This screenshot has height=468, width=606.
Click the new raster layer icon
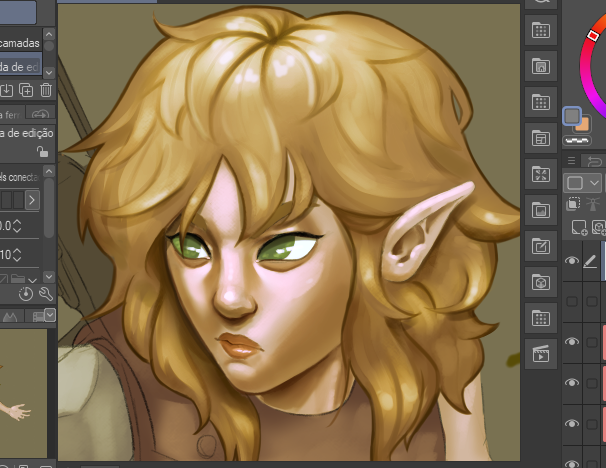(579, 227)
